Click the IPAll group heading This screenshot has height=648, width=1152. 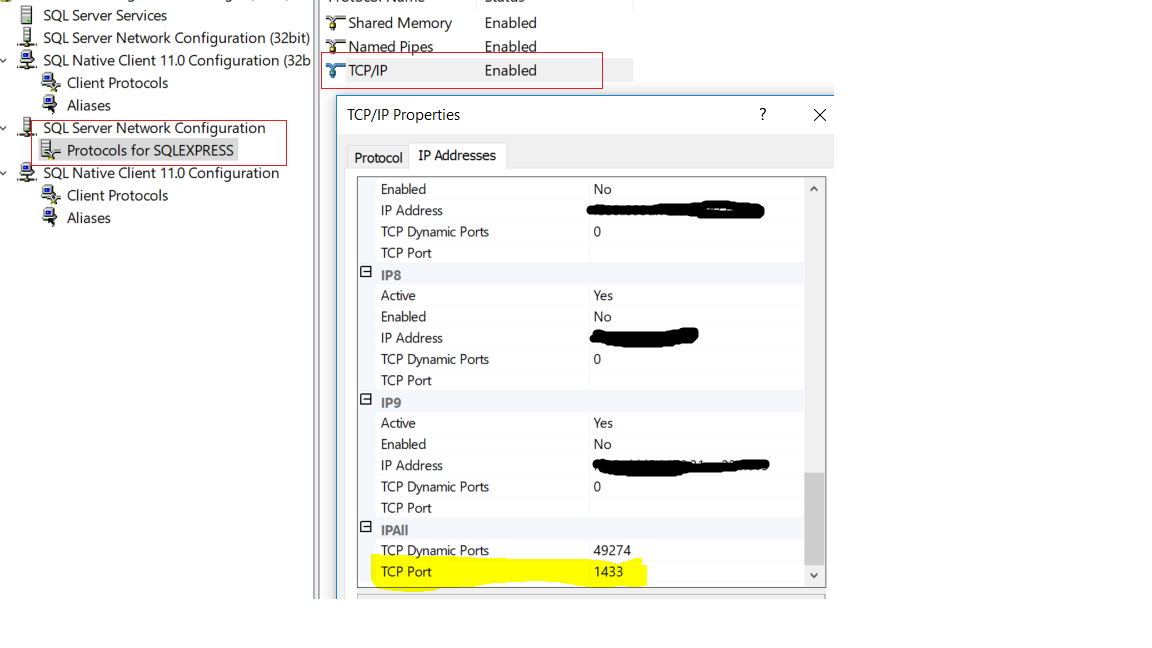[x=395, y=530]
